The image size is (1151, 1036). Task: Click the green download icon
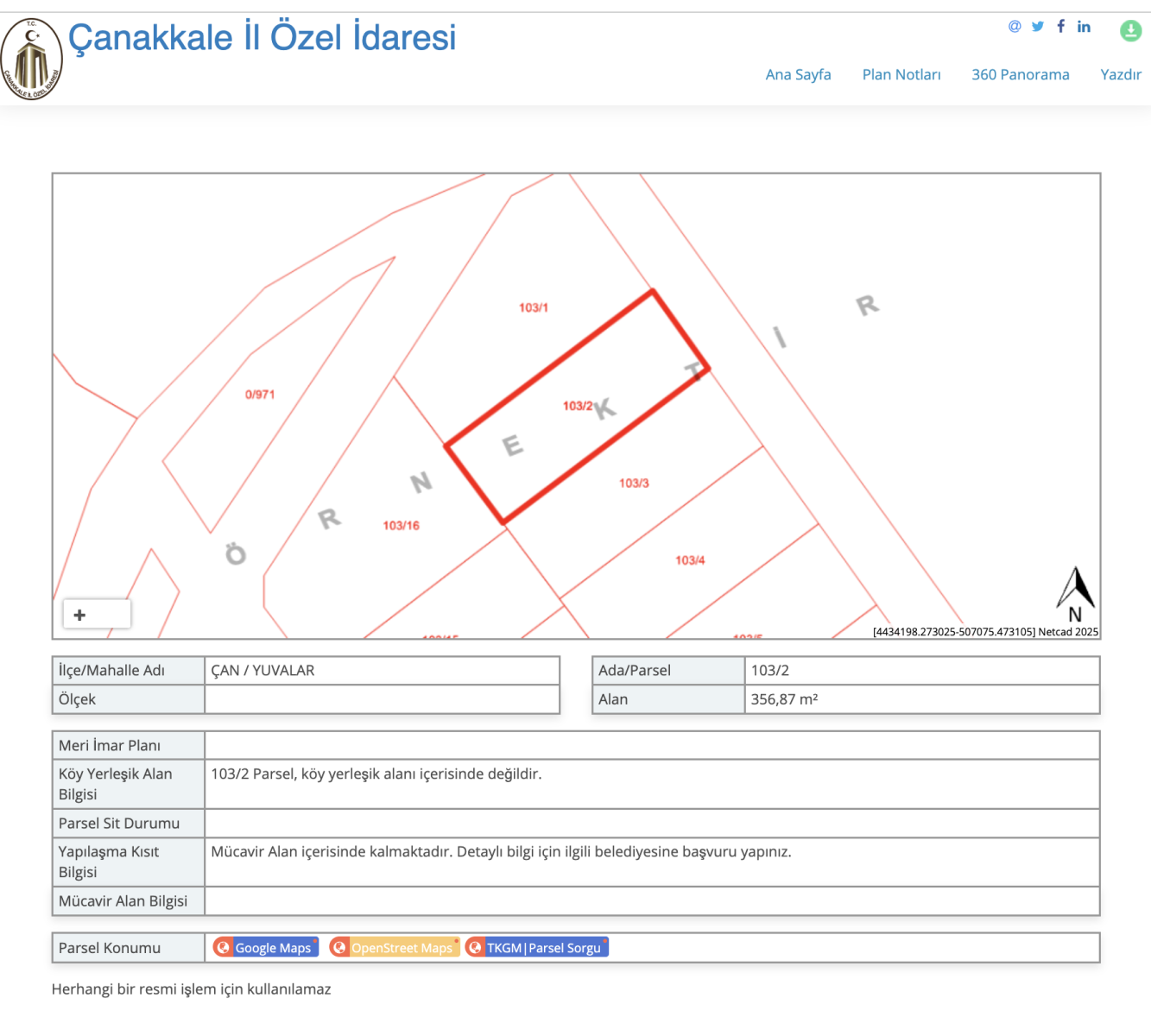[x=1130, y=31]
